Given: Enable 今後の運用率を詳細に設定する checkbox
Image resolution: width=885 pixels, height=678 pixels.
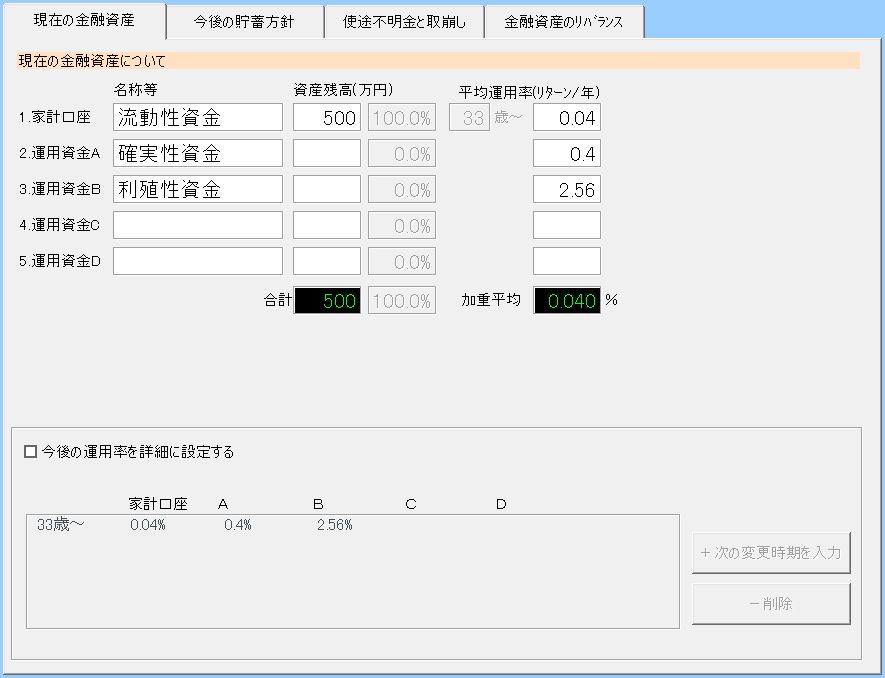Looking at the screenshot, I should point(30,452).
